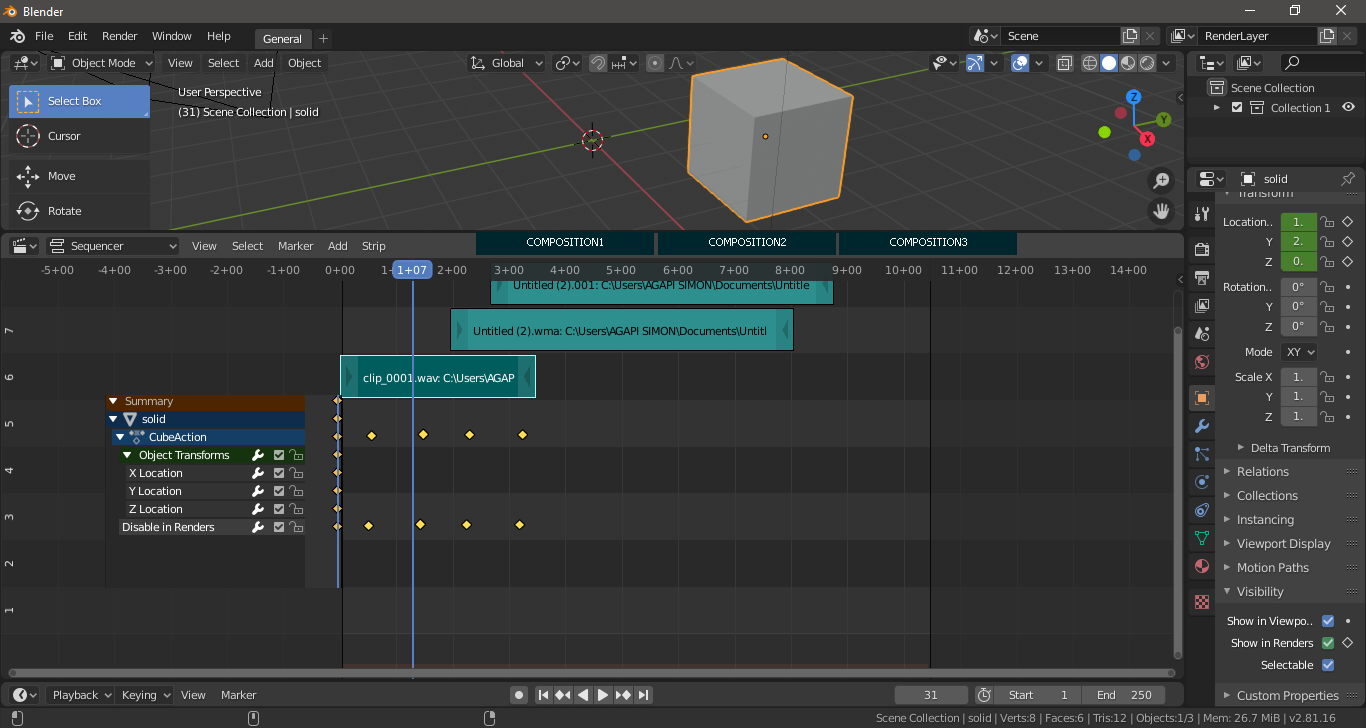
Task: Open the Playback popover
Action: point(82,695)
